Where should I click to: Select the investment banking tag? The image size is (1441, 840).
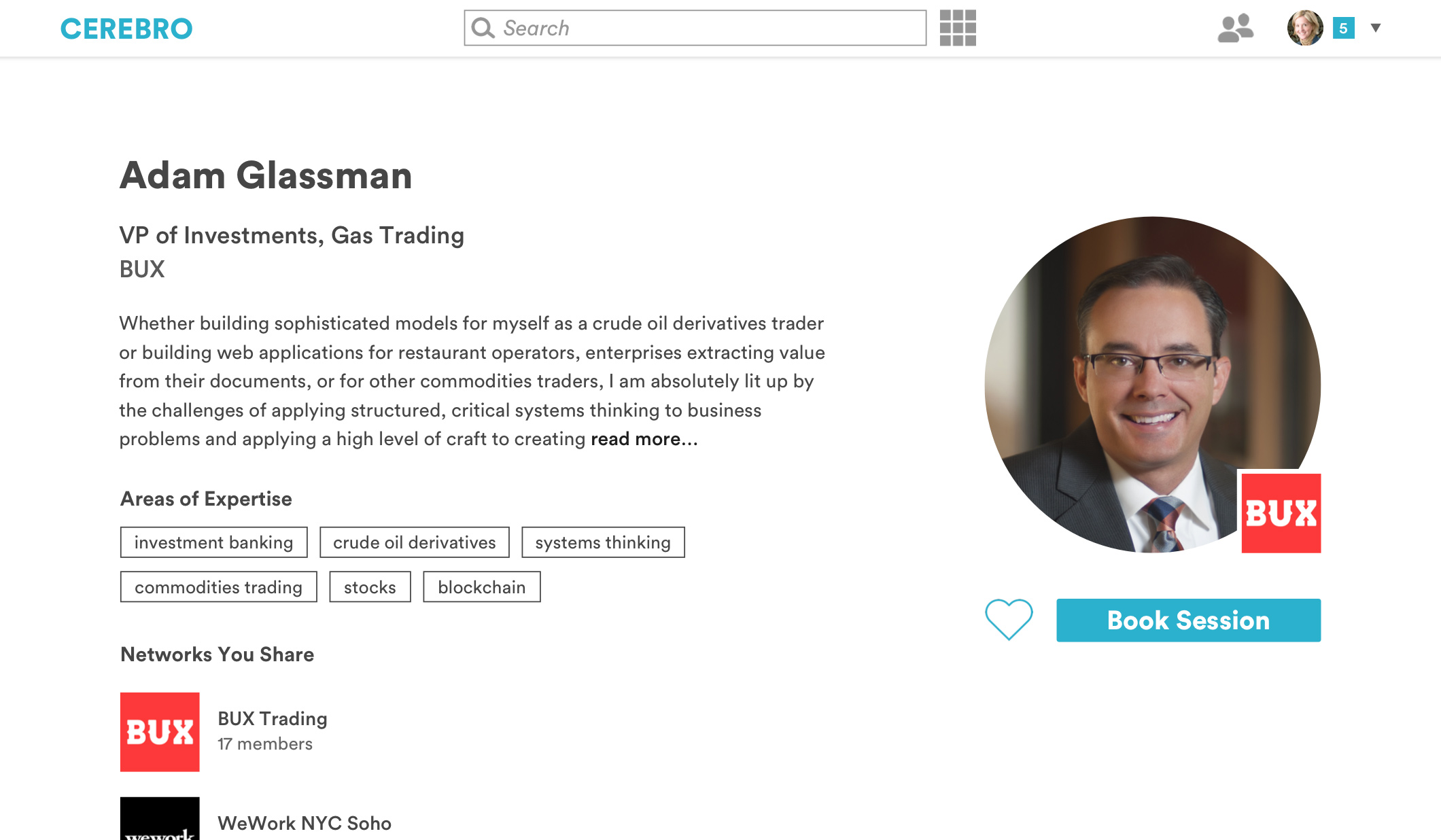tap(213, 542)
